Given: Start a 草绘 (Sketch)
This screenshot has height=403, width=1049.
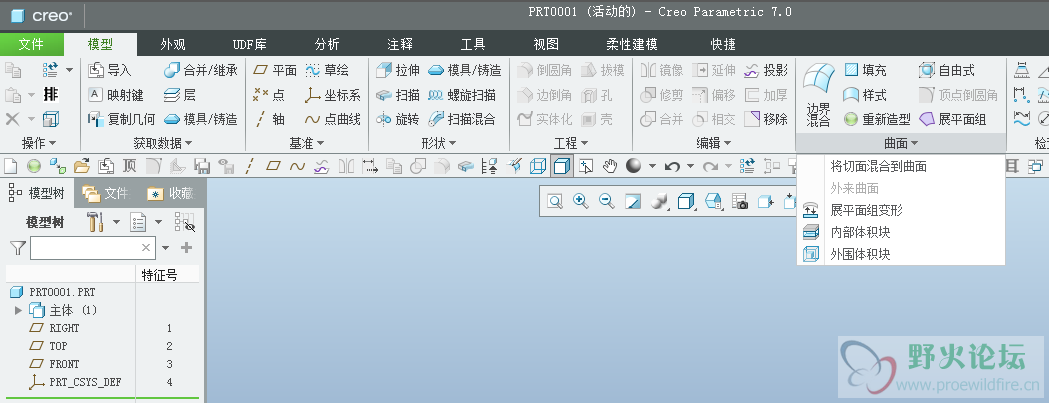Looking at the screenshot, I should (x=327, y=70).
